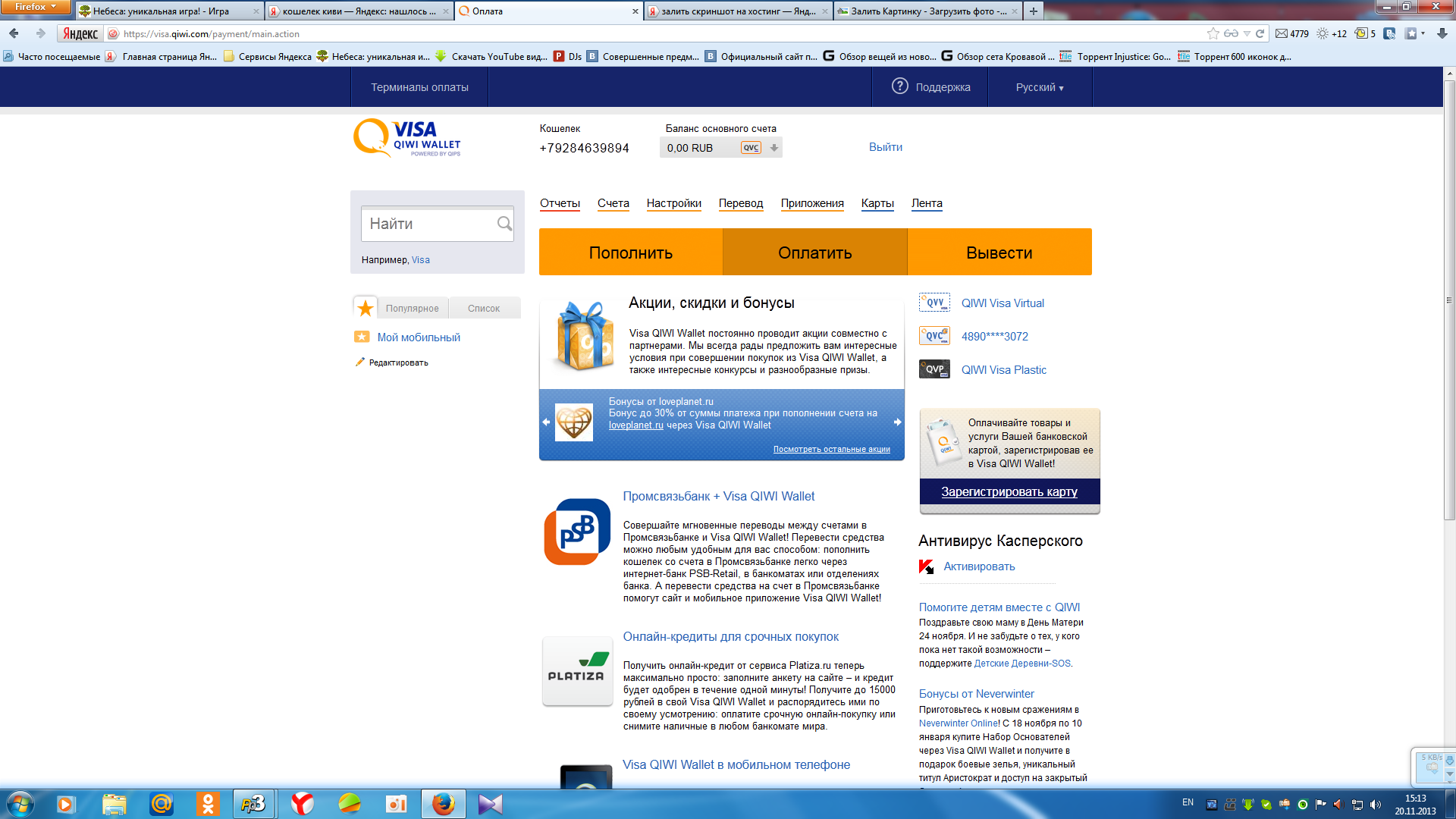Screen dimensions: 1456x819
Task: Click the volume speaker icon in system tray
Action: point(1376,805)
